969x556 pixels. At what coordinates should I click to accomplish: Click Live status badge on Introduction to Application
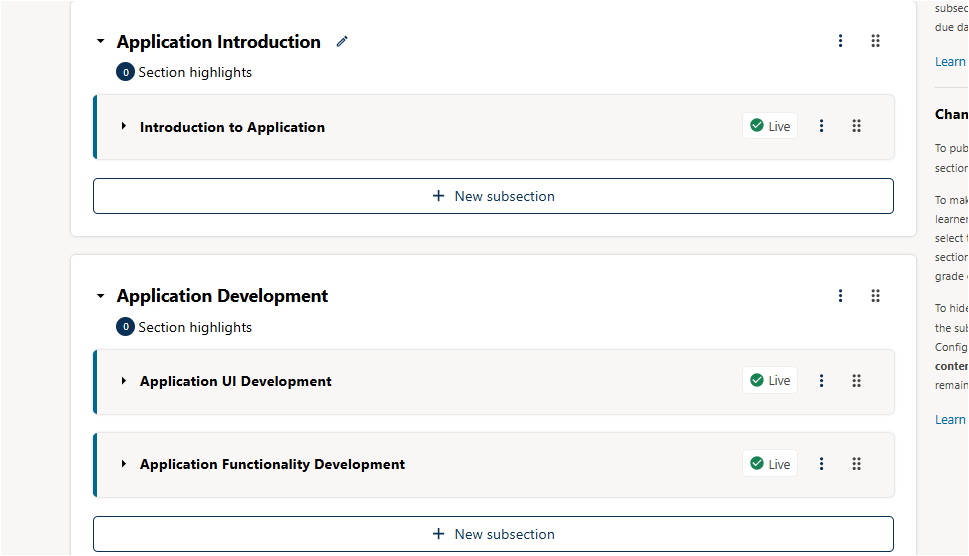pos(770,126)
